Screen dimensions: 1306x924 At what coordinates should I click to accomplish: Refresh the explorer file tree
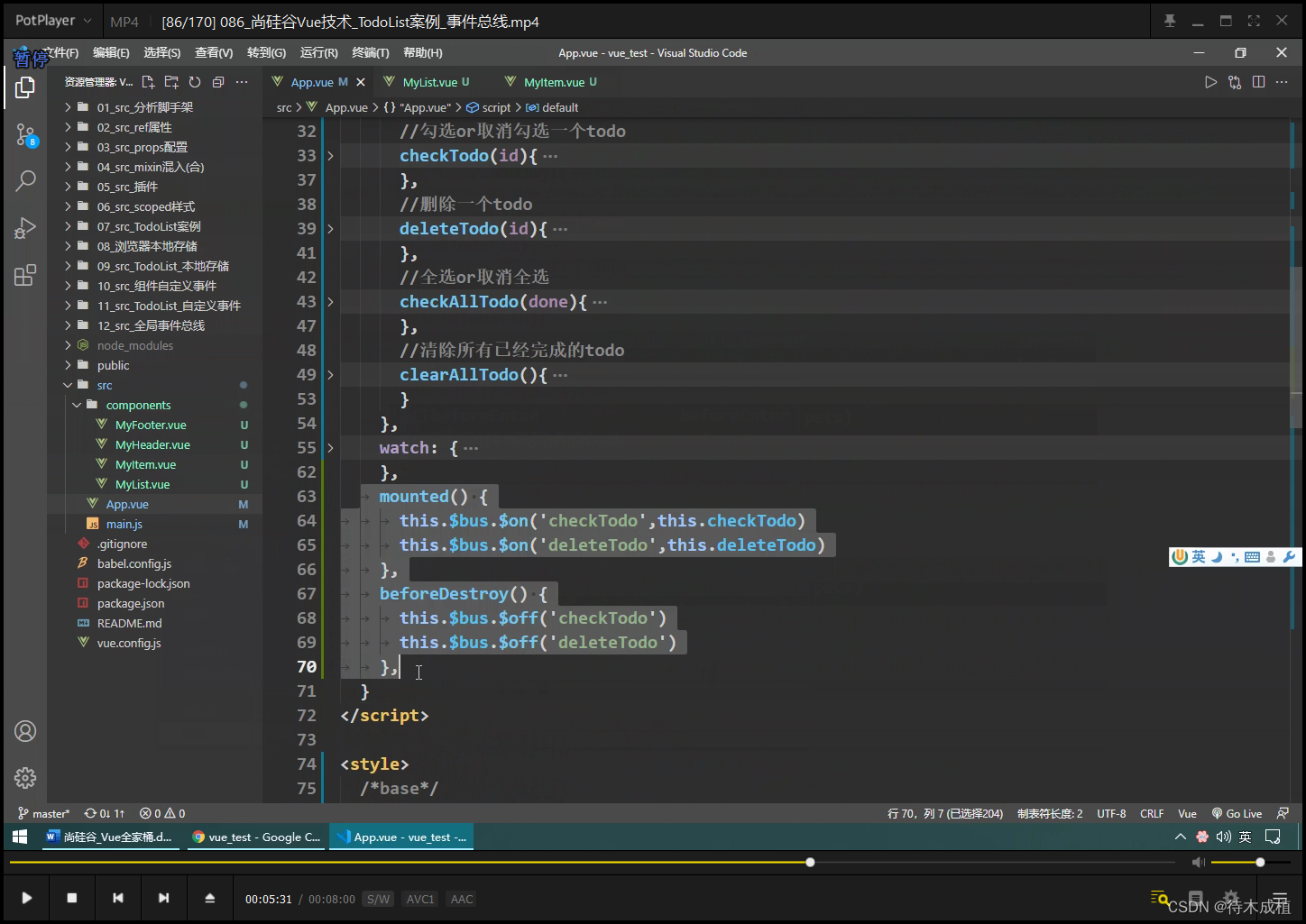pyautogui.click(x=195, y=82)
